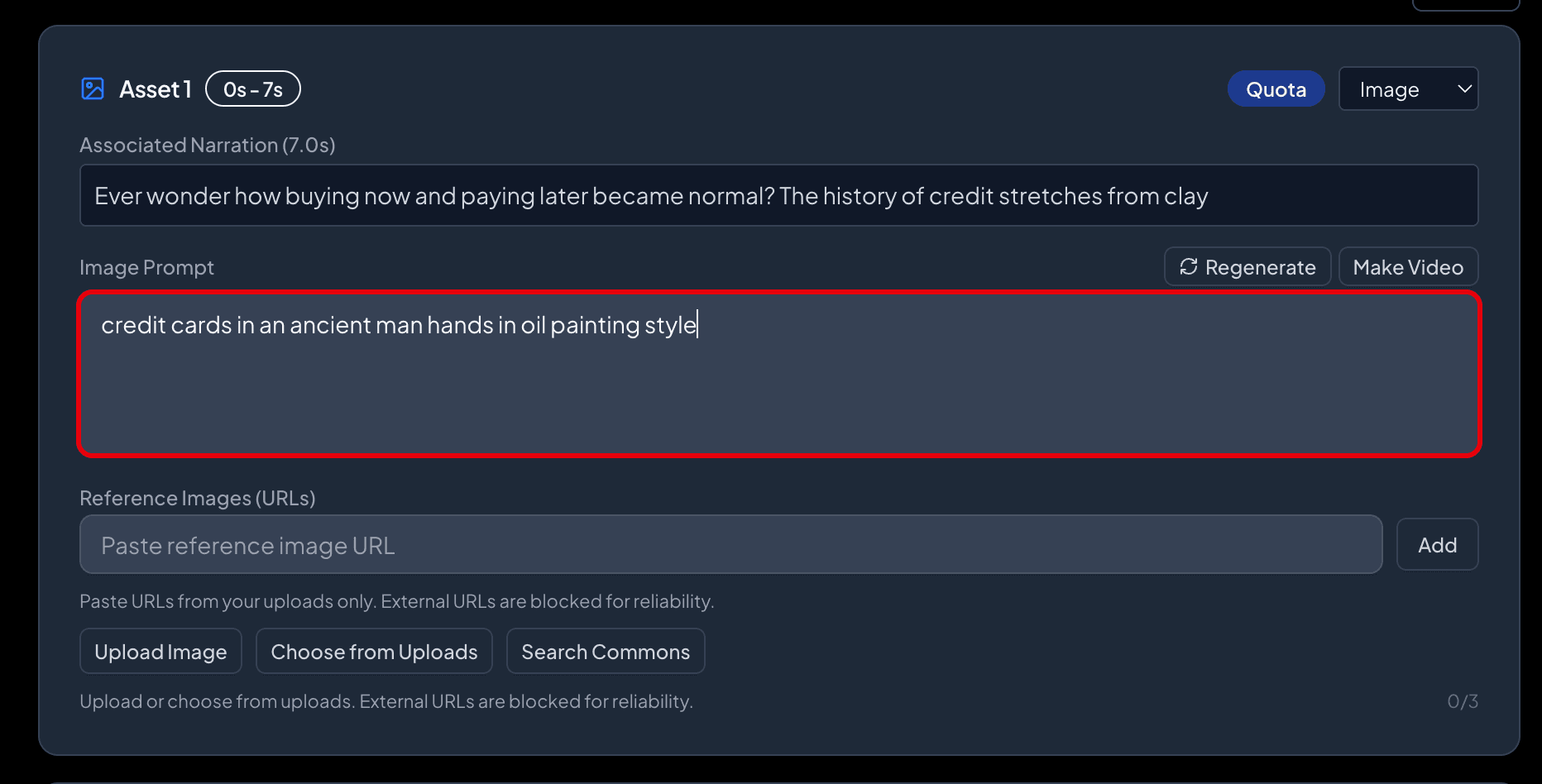Screen dimensions: 1542x784
Task: Click the 0/3 reference image counter
Action: pos(1463,700)
